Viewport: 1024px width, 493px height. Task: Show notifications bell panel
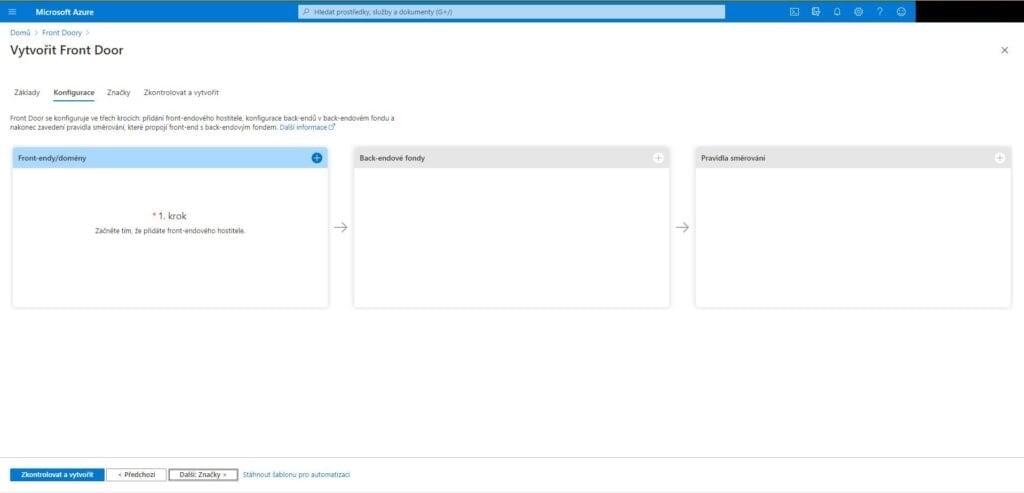point(837,12)
